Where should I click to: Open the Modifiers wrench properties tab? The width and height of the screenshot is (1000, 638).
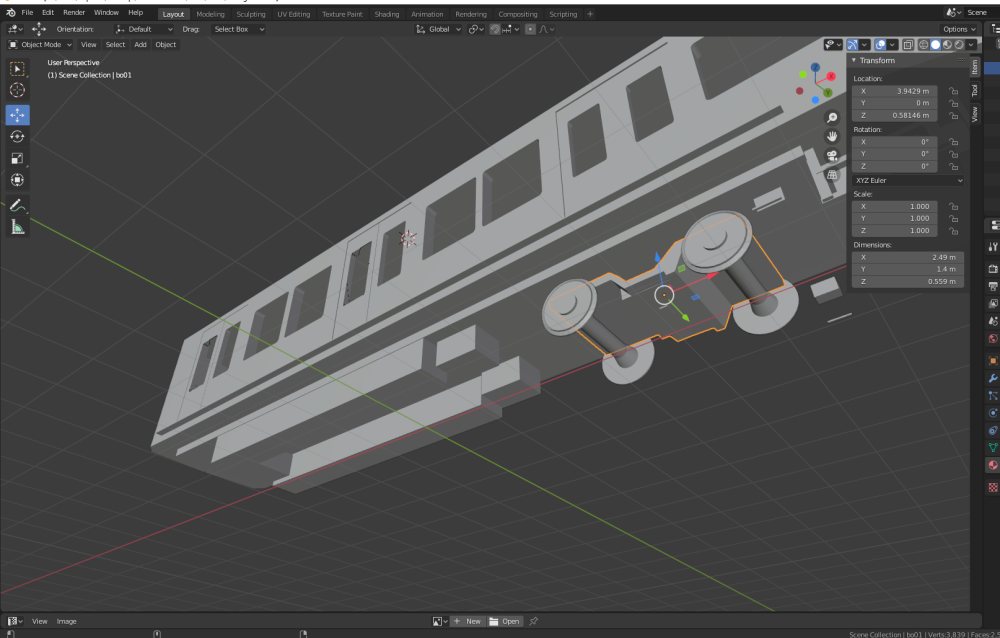click(x=992, y=378)
